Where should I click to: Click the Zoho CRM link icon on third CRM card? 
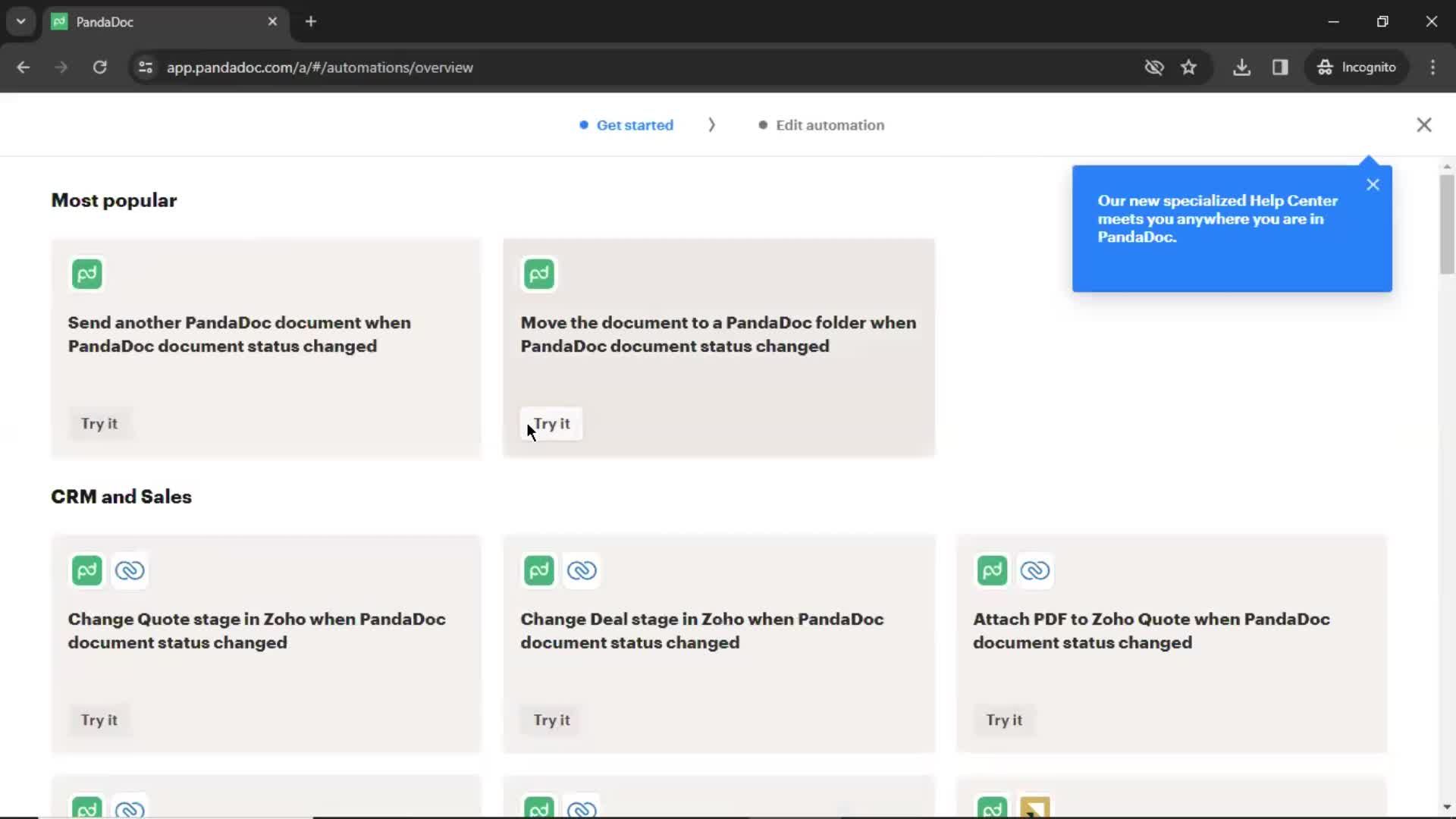point(1035,570)
